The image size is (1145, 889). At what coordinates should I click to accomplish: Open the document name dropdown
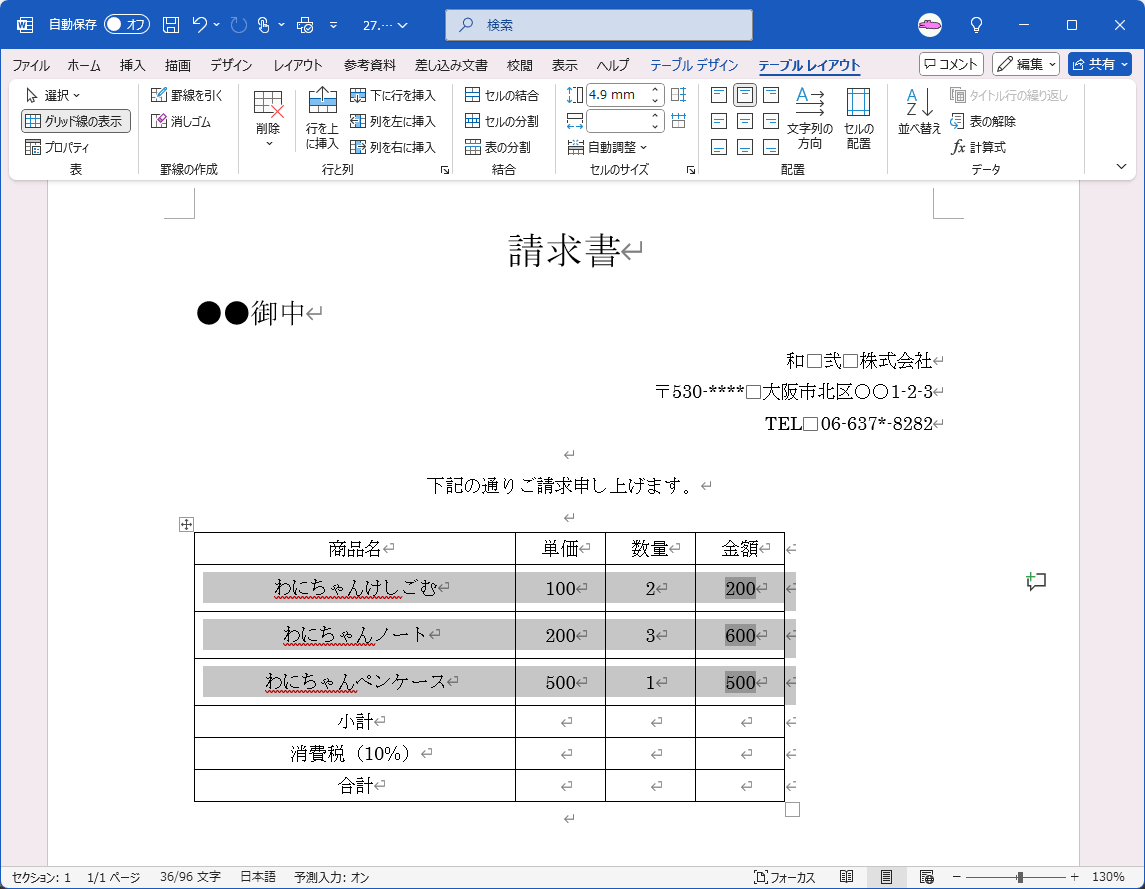coord(386,25)
